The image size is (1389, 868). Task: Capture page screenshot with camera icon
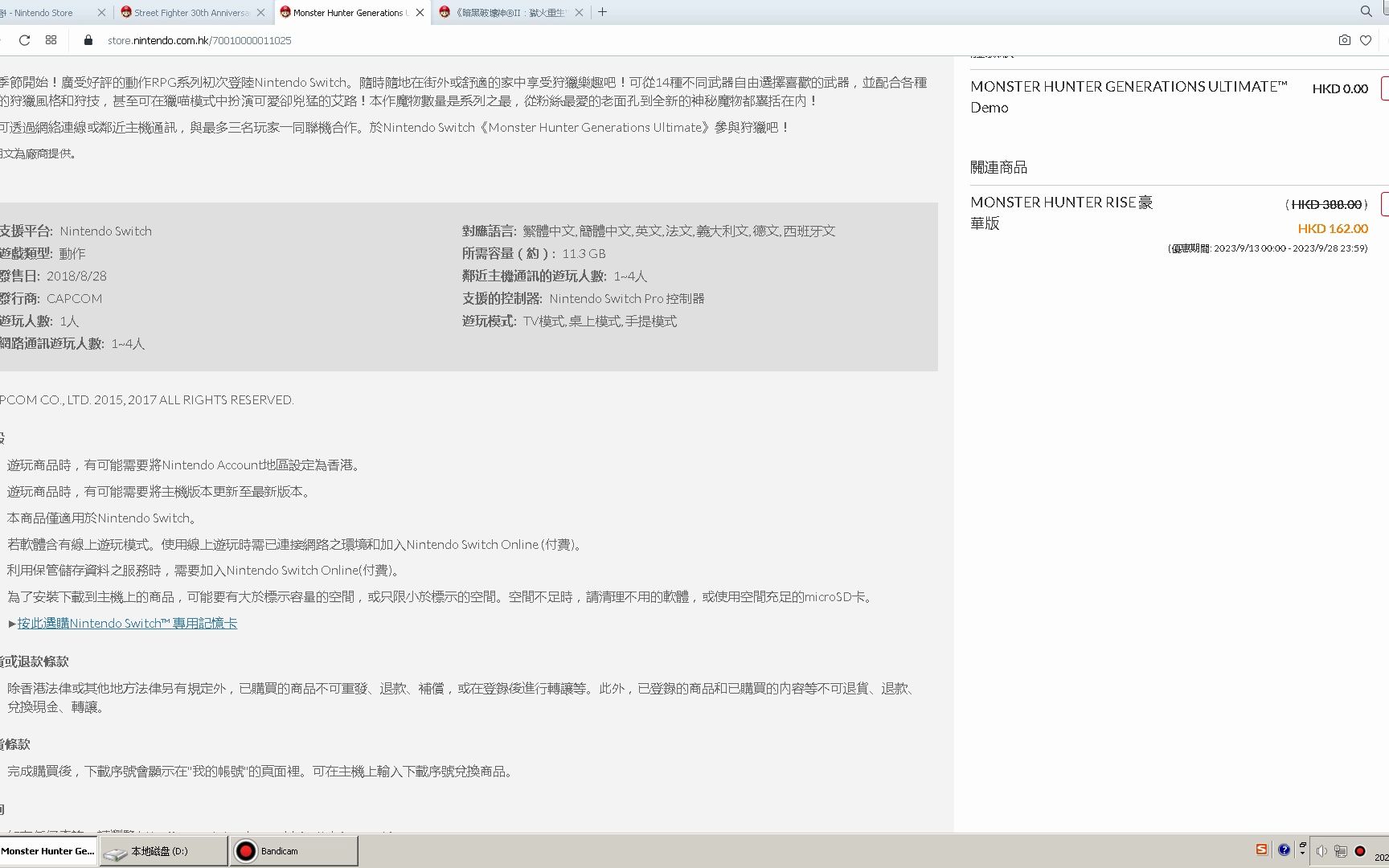click(1344, 40)
